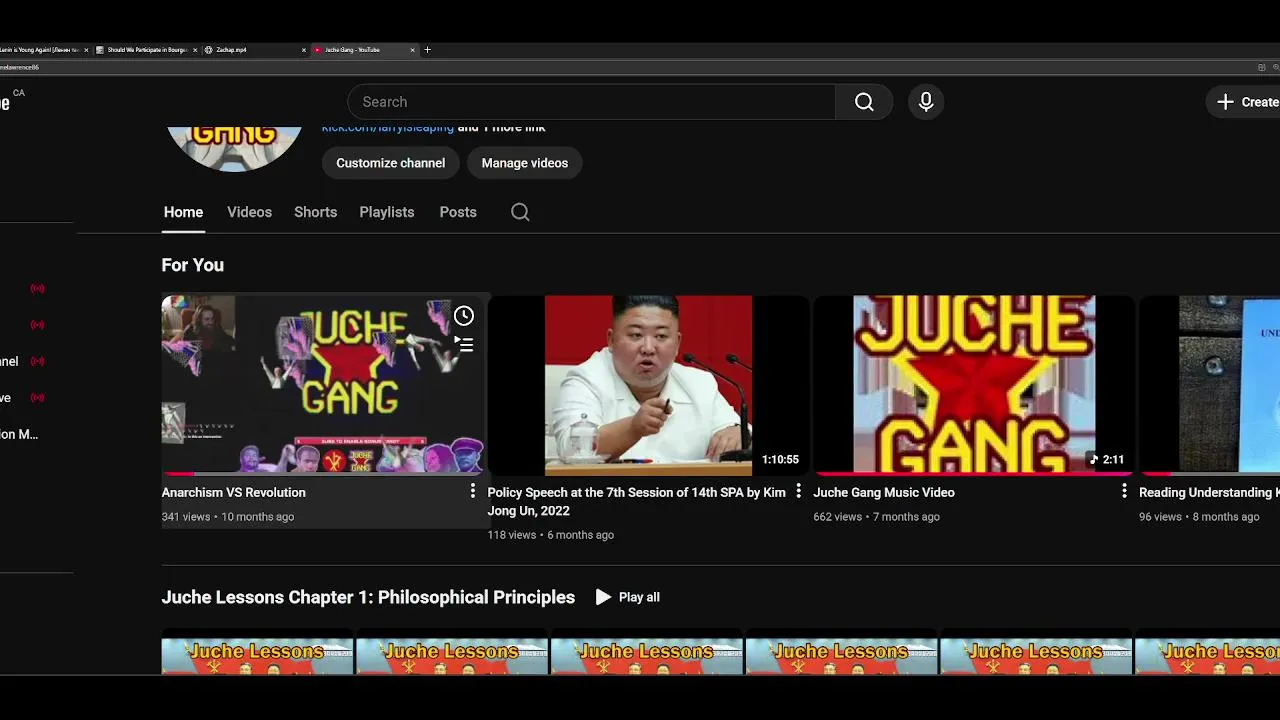The height and width of the screenshot is (720, 1280).
Task: Open more options for Anarchism VS Revolution
Action: point(473,491)
